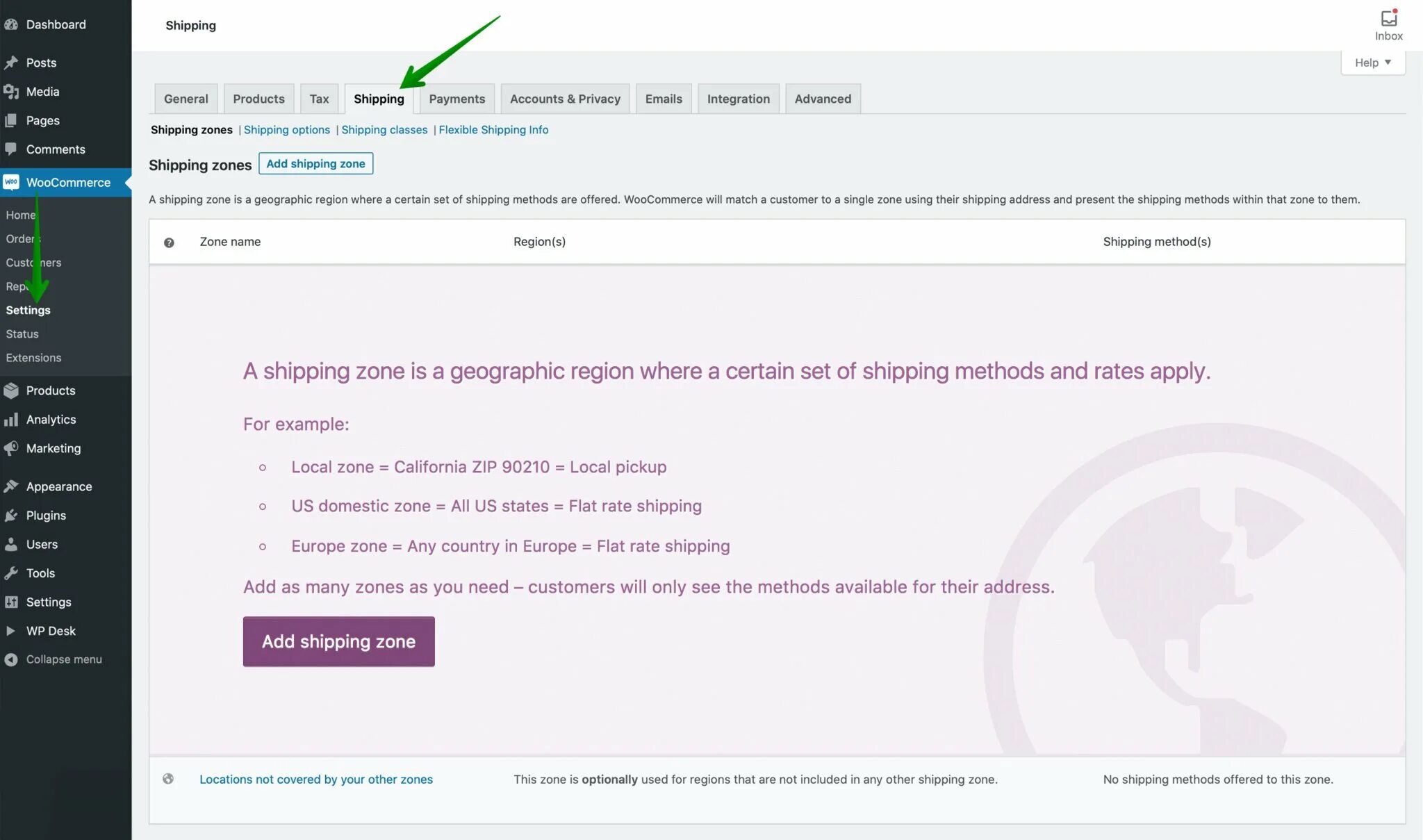Click the Posts pushpin icon
Image resolution: width=1423 pixels, height=840 pixels.
click(x=10, y=63)
